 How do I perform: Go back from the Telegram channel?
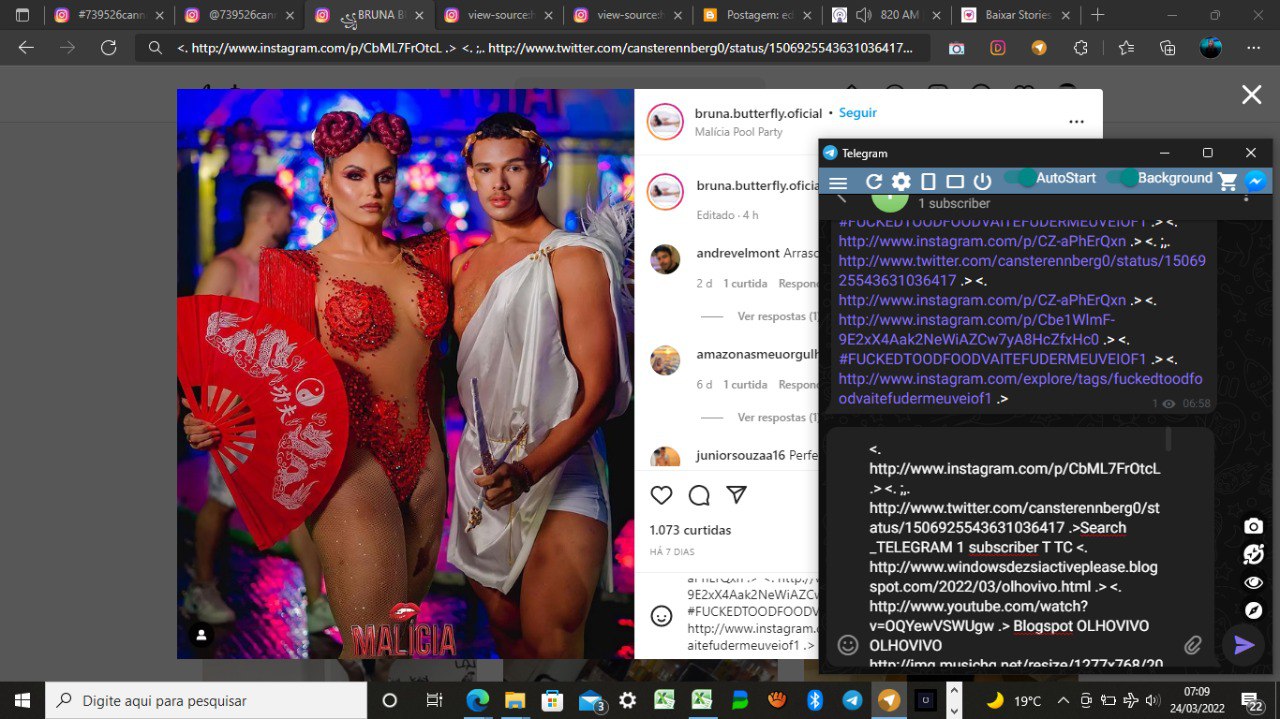click(x=841, y=197)
